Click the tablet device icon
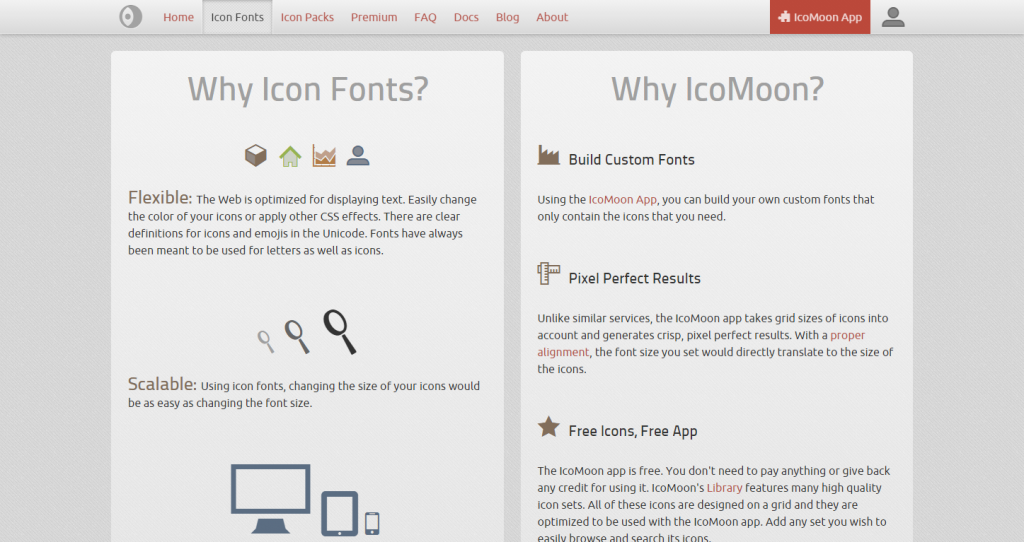 [x=340, y=513]
